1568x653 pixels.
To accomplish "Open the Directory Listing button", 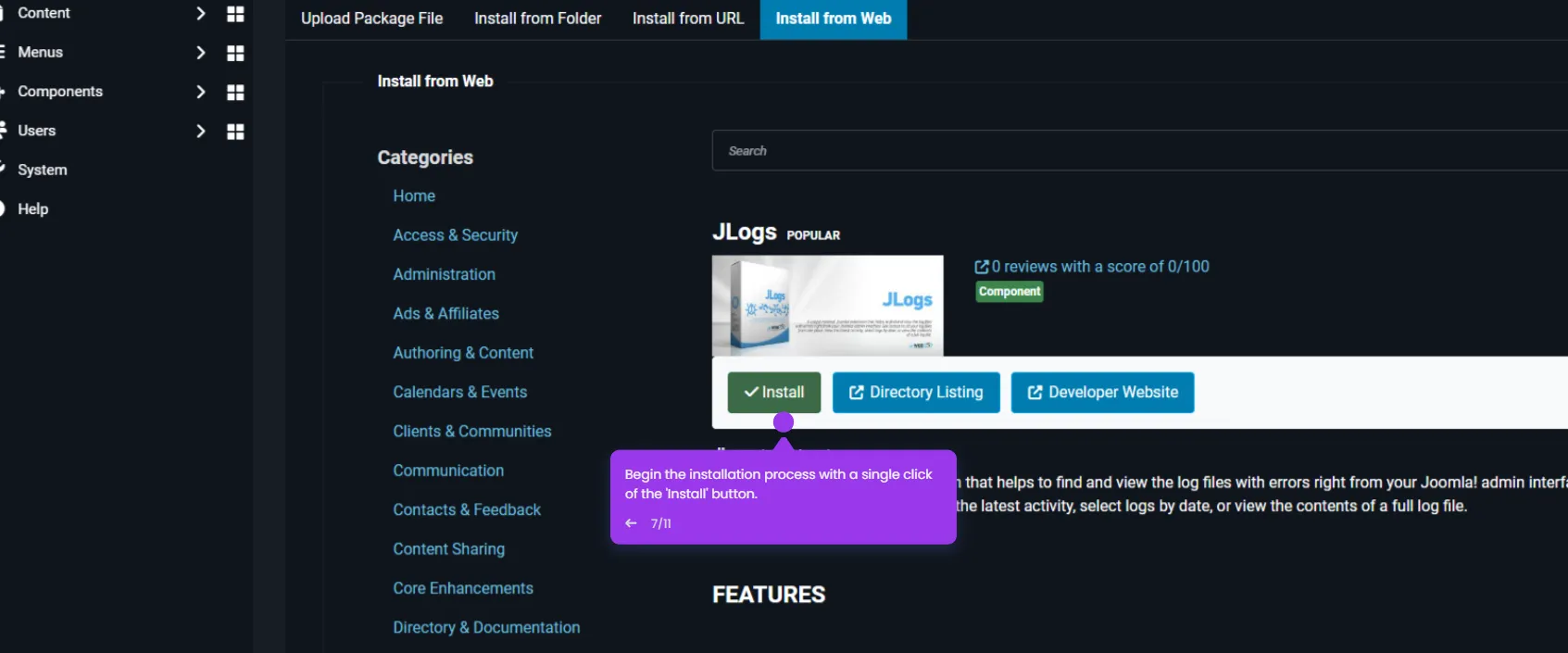I will [x=916, y=393].
